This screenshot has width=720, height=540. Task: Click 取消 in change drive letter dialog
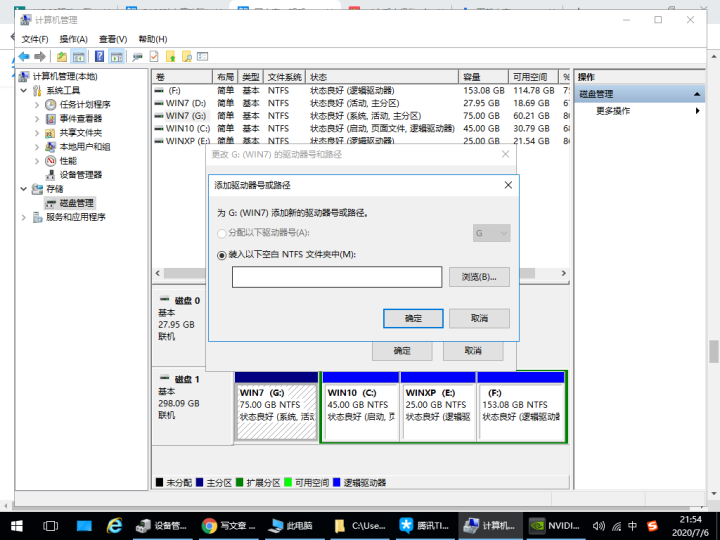coord(473,351)
